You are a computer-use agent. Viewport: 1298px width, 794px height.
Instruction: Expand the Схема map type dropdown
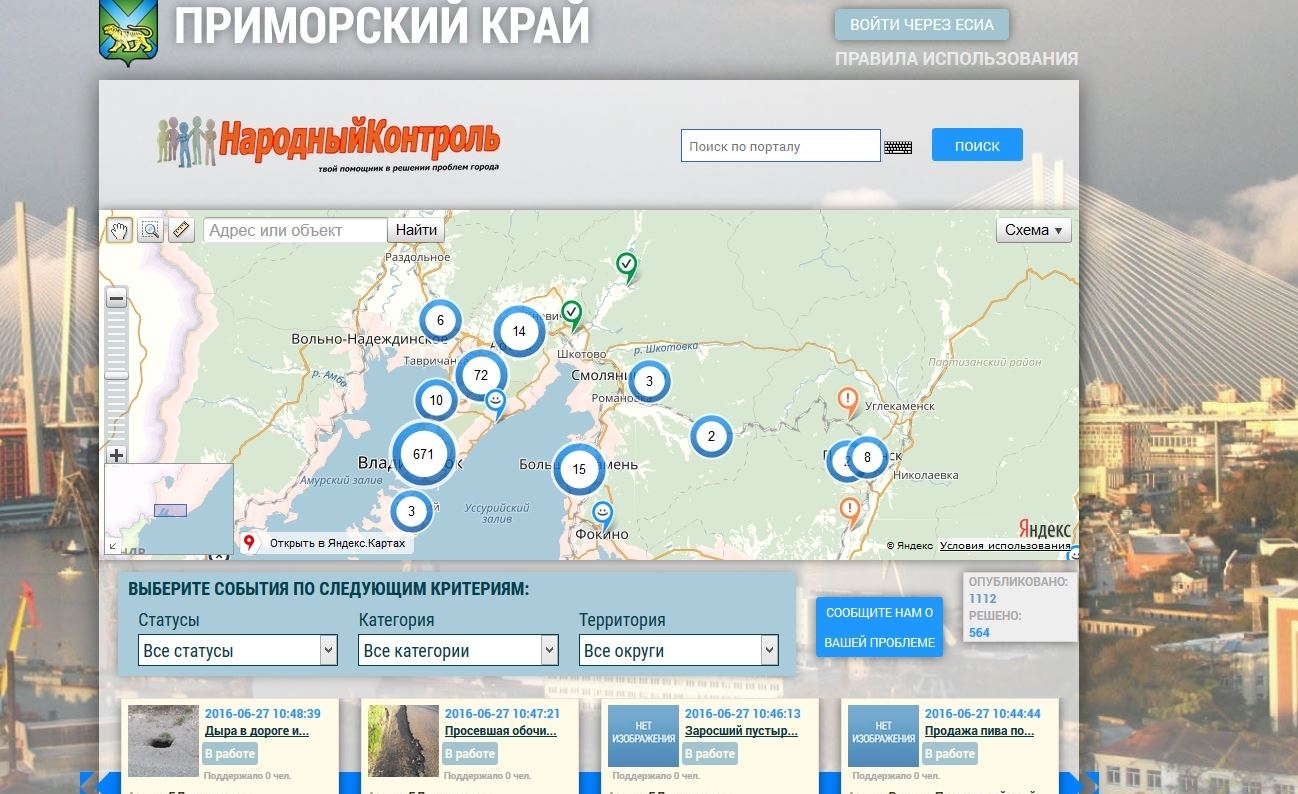1034,230
